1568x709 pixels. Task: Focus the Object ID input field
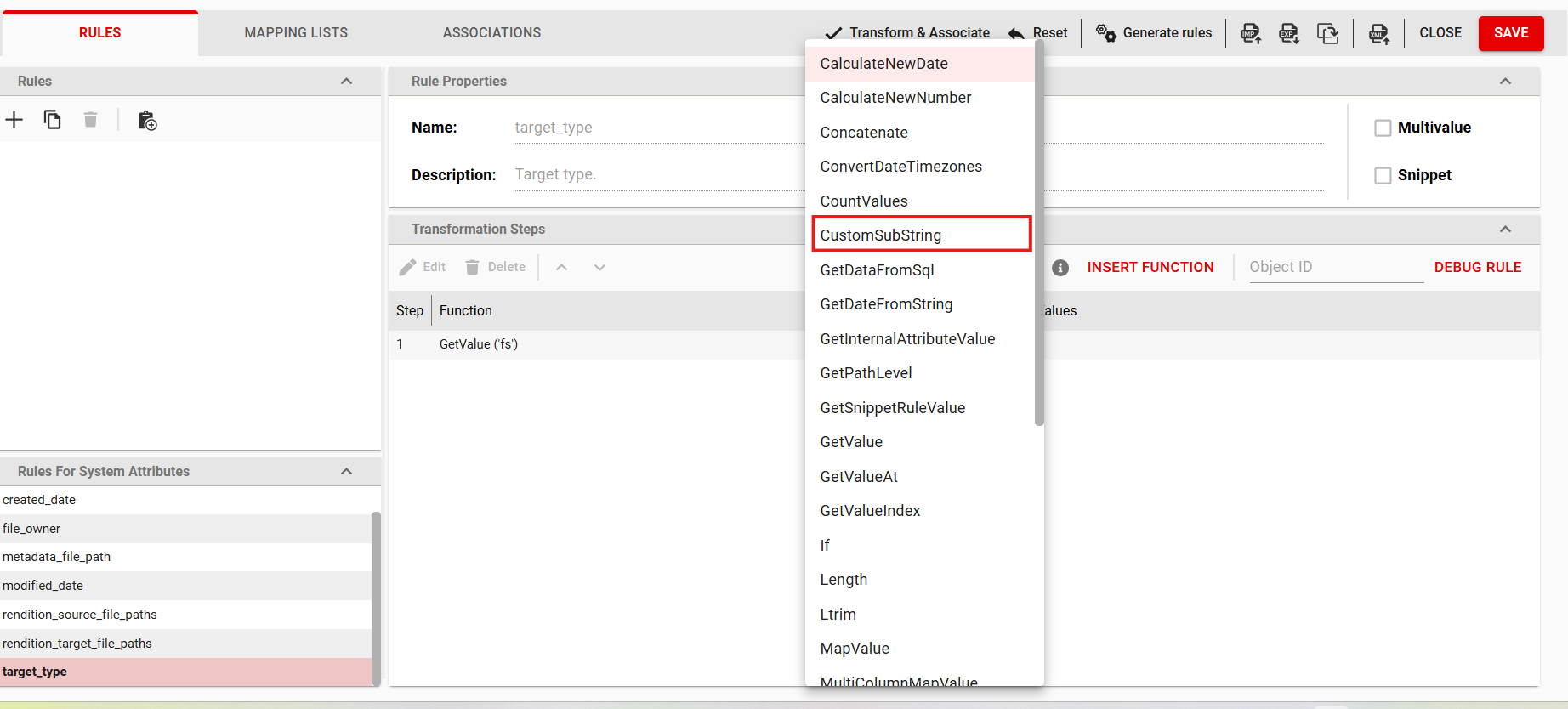[1336, 268]
